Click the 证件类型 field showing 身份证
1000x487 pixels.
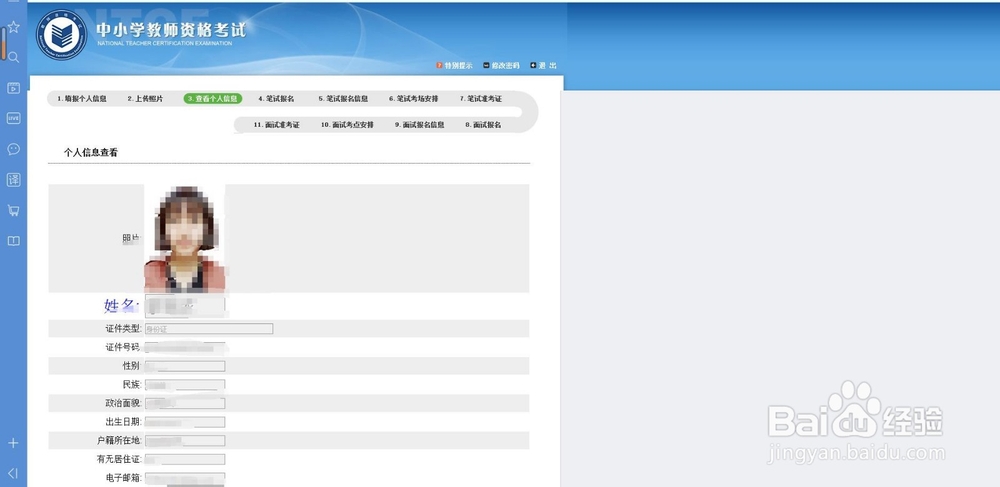pyautogui.click(x=209, y=329)
